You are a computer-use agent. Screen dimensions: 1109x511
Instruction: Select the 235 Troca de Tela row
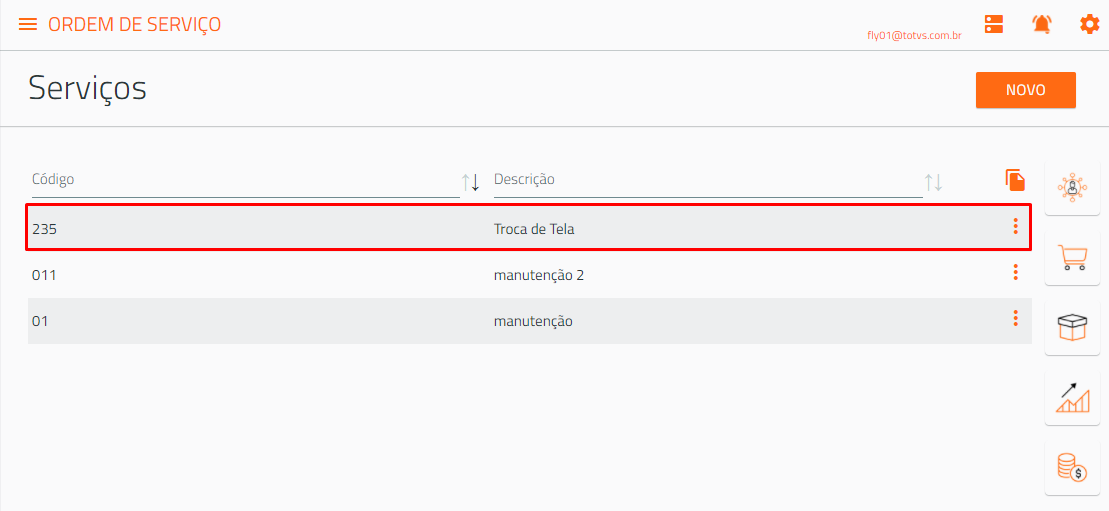click(528, 228)
